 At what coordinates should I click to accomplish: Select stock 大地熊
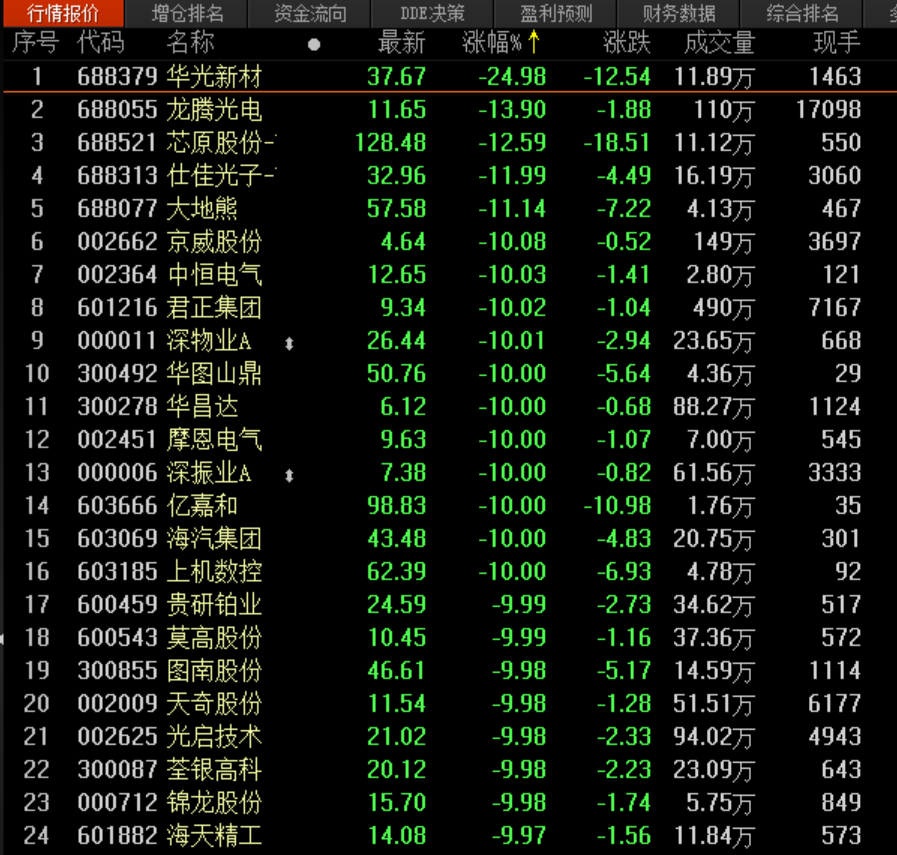click(202, 209)
